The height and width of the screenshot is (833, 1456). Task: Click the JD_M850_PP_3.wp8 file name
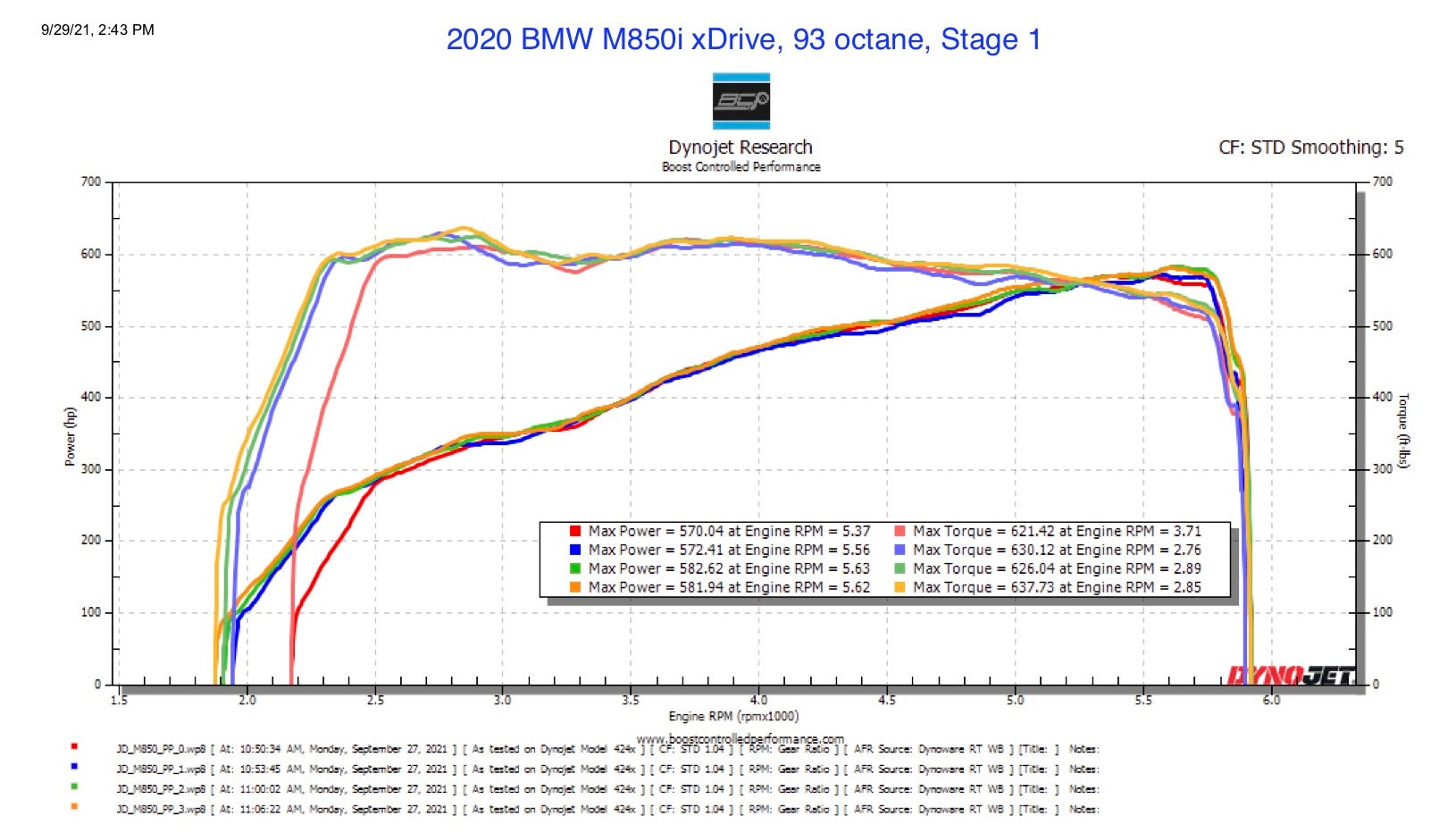pos(161,810)
